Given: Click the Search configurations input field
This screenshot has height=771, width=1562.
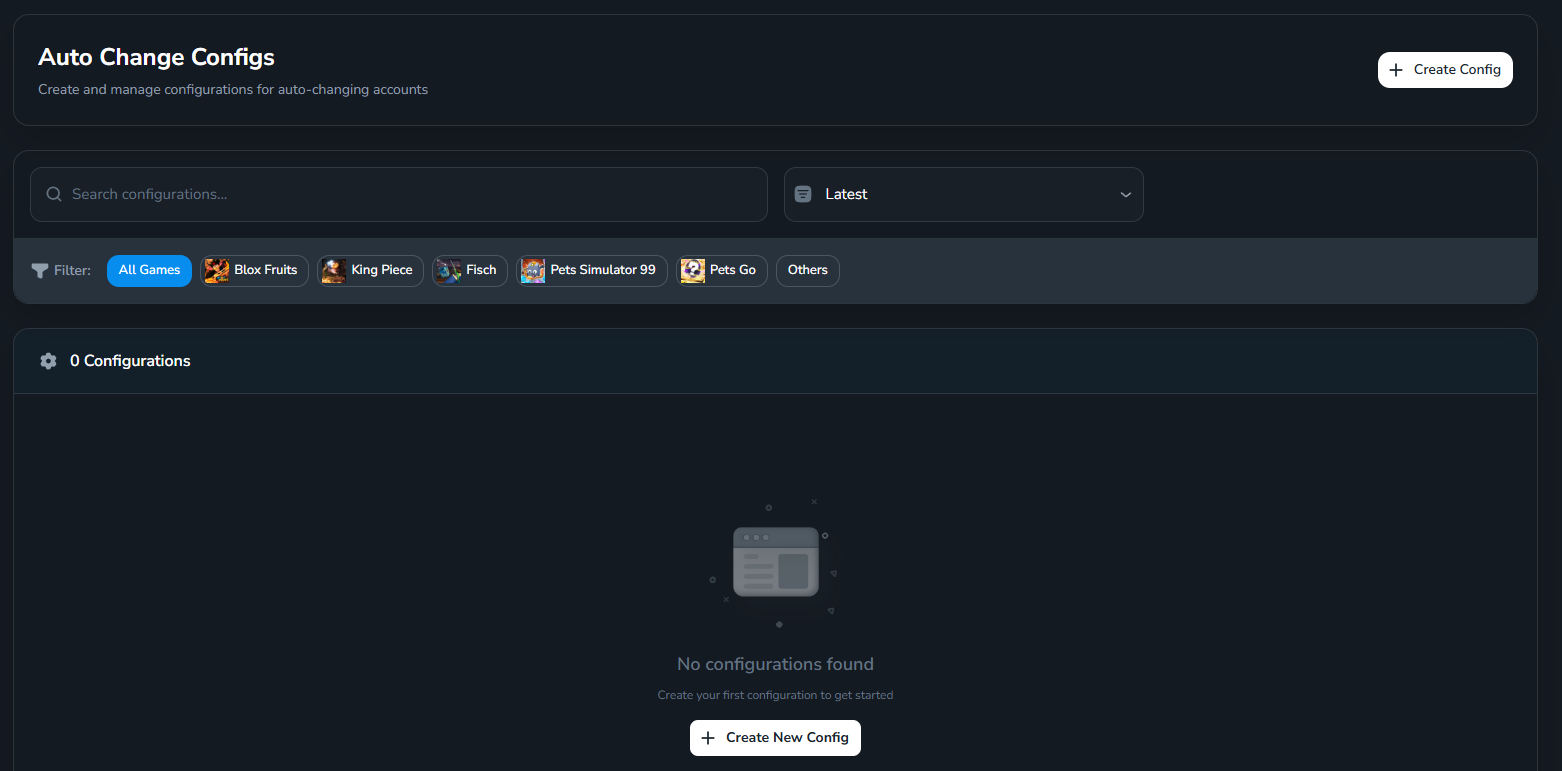Looking at the screenshot, I should point(398,193).
